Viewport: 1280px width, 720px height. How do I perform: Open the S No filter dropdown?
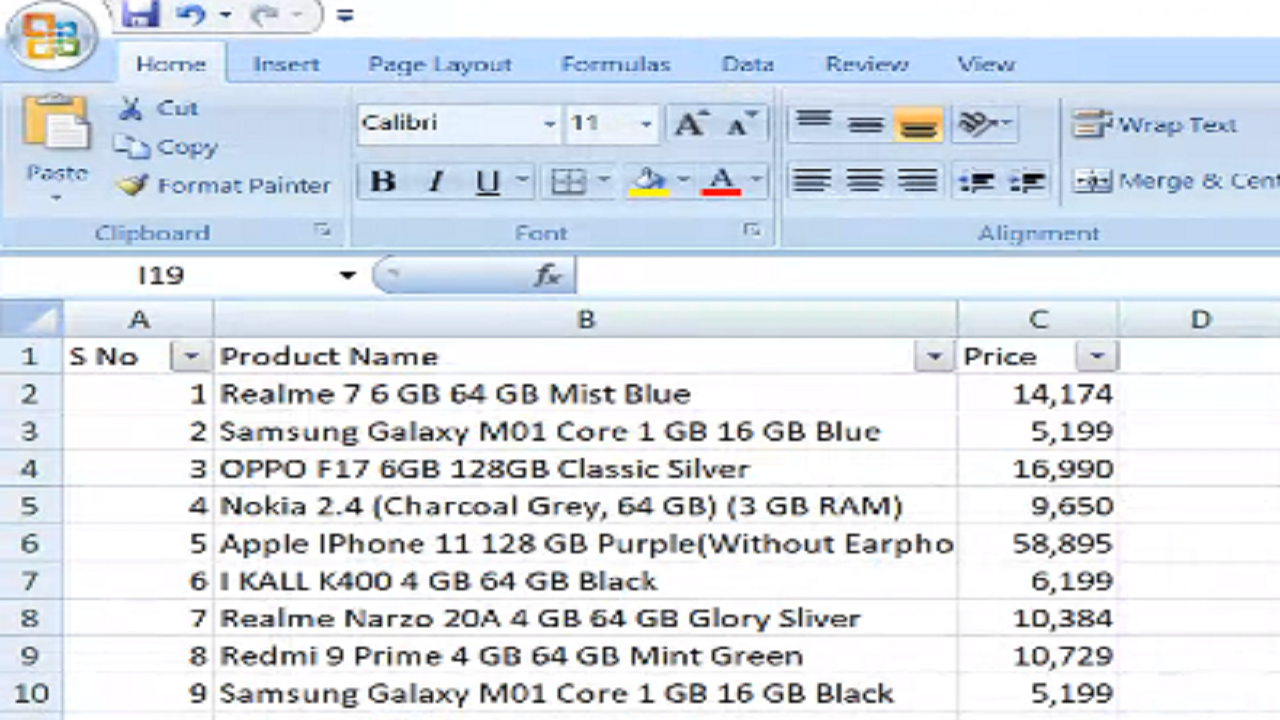(x=190, y=357)
